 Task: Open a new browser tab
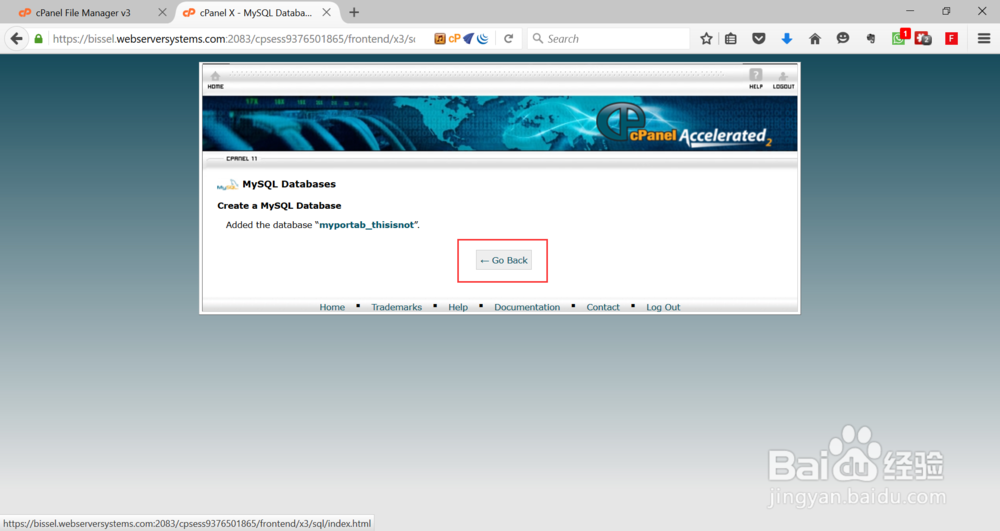coord(354,13)
